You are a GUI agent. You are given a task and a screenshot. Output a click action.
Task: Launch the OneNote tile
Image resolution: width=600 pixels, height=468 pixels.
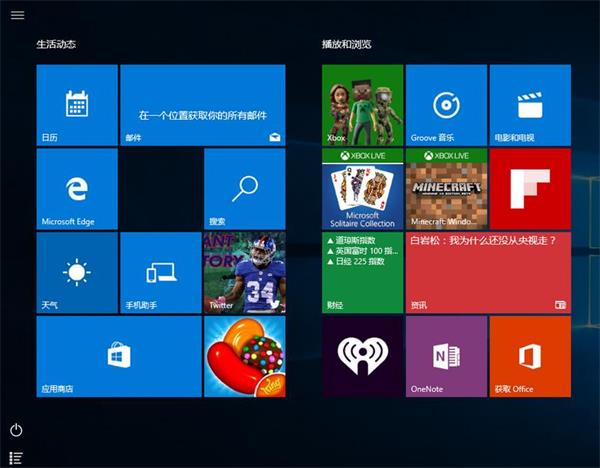tap(446, 356)
